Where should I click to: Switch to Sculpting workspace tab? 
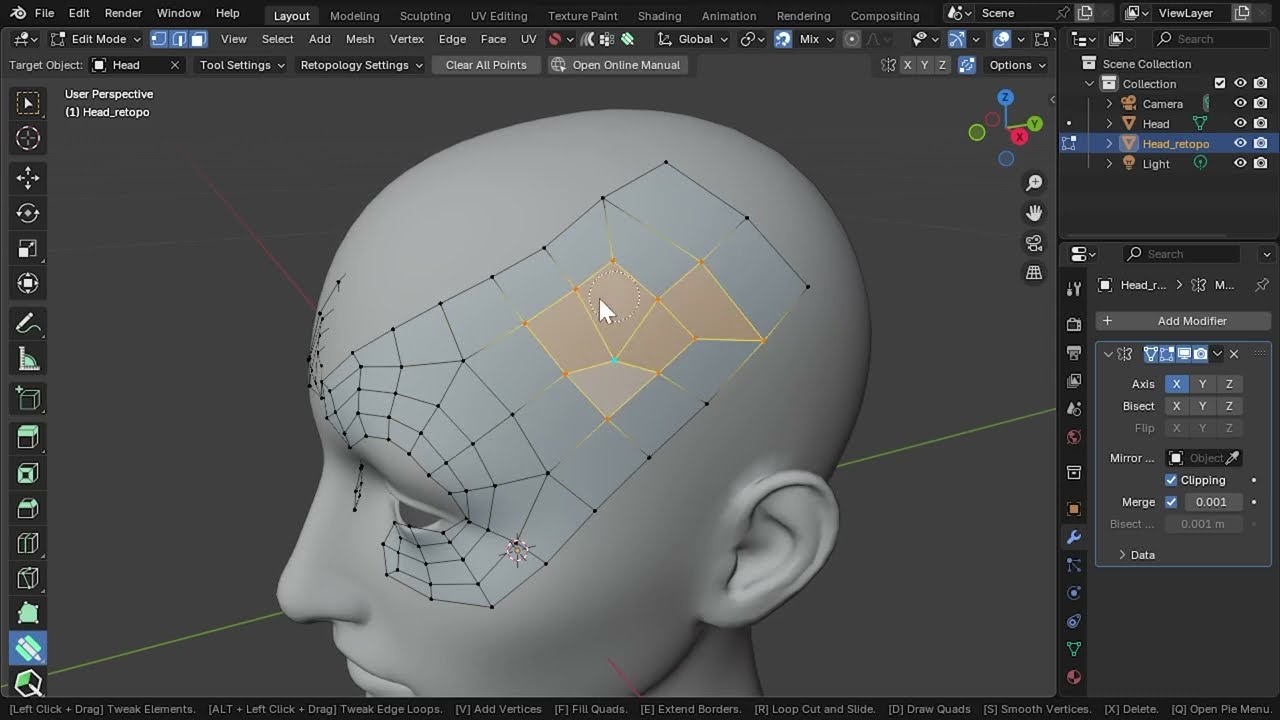click(425, 16)
